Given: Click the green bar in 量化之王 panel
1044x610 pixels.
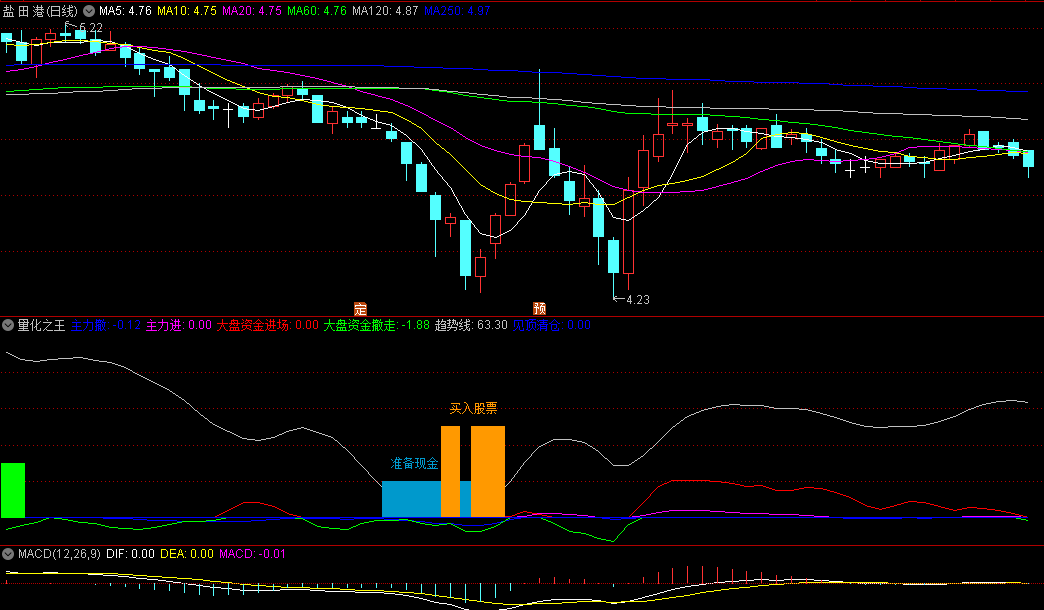Looking at the screenshot, I should [x=13, y=490].
